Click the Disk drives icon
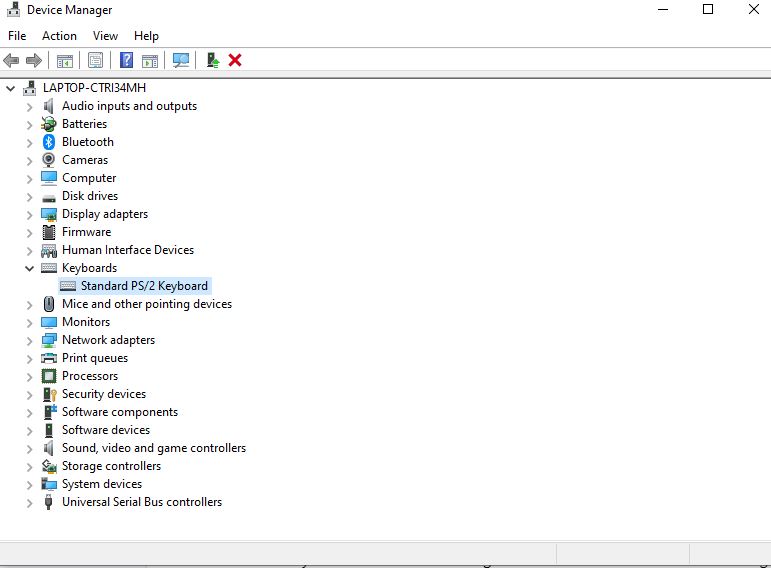 (49, 198)
